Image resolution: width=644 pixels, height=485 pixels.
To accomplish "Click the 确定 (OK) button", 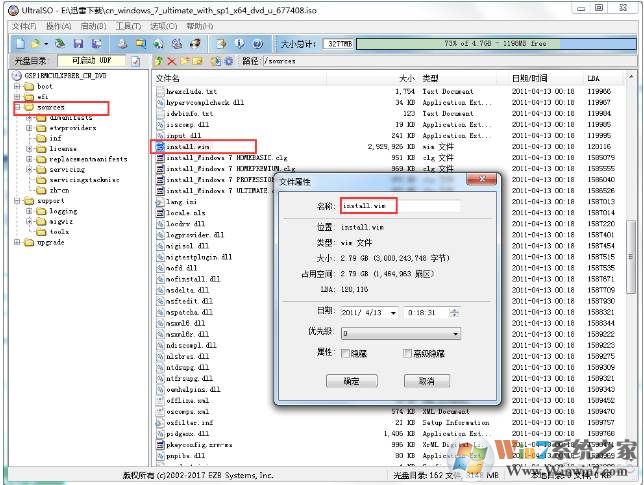I will pyautogui.click(x=351, y=381).
